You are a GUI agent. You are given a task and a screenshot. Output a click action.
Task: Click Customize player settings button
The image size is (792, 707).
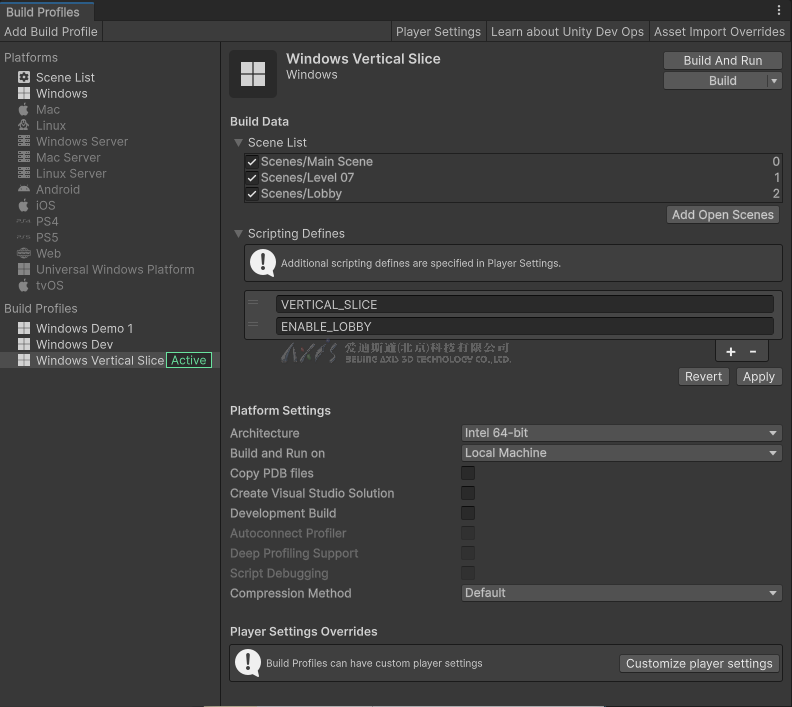tap(699, 663)
